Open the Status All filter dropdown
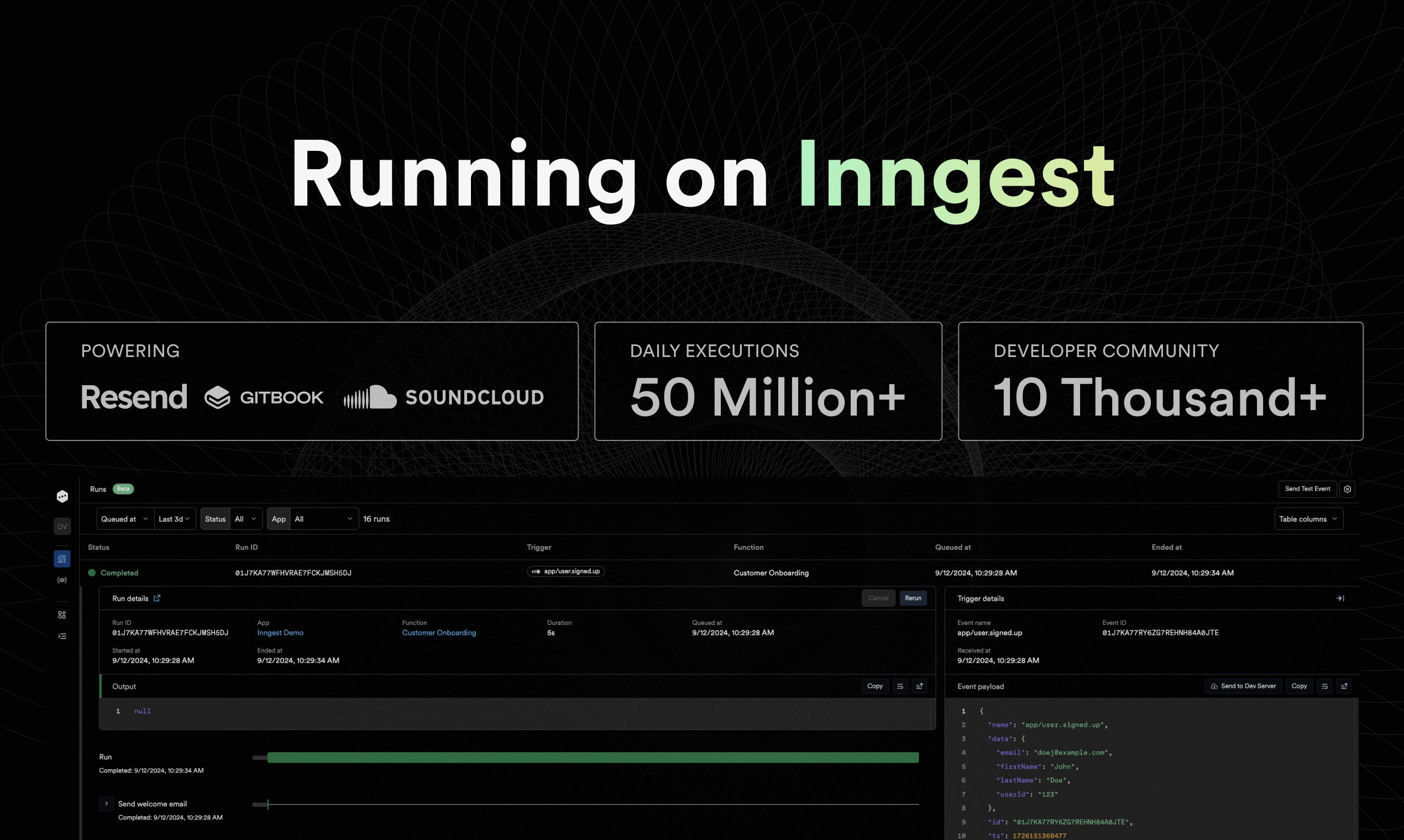 [245, 519]
